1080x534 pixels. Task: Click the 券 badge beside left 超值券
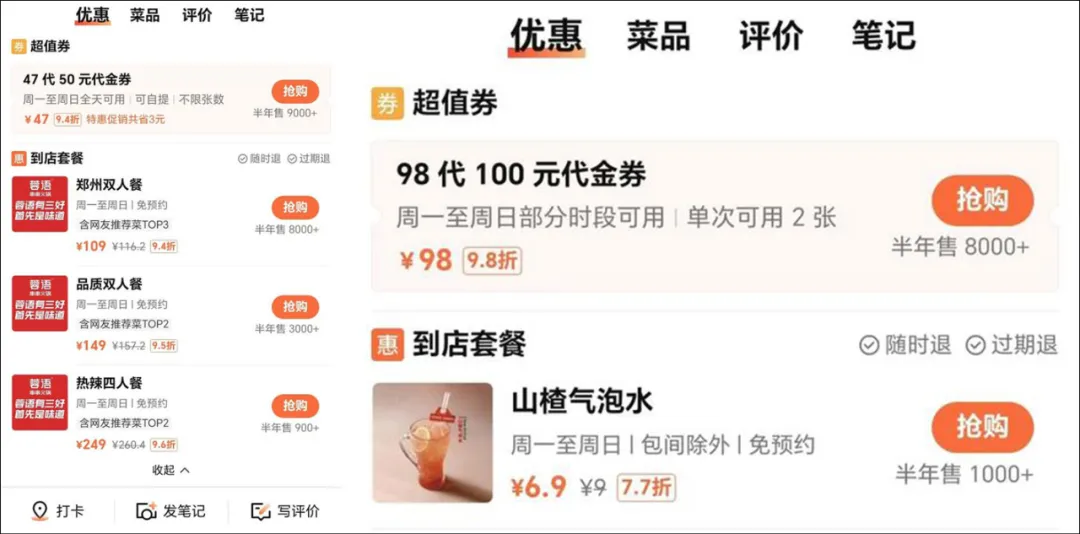pyautogui.click(x=19, y=47)
